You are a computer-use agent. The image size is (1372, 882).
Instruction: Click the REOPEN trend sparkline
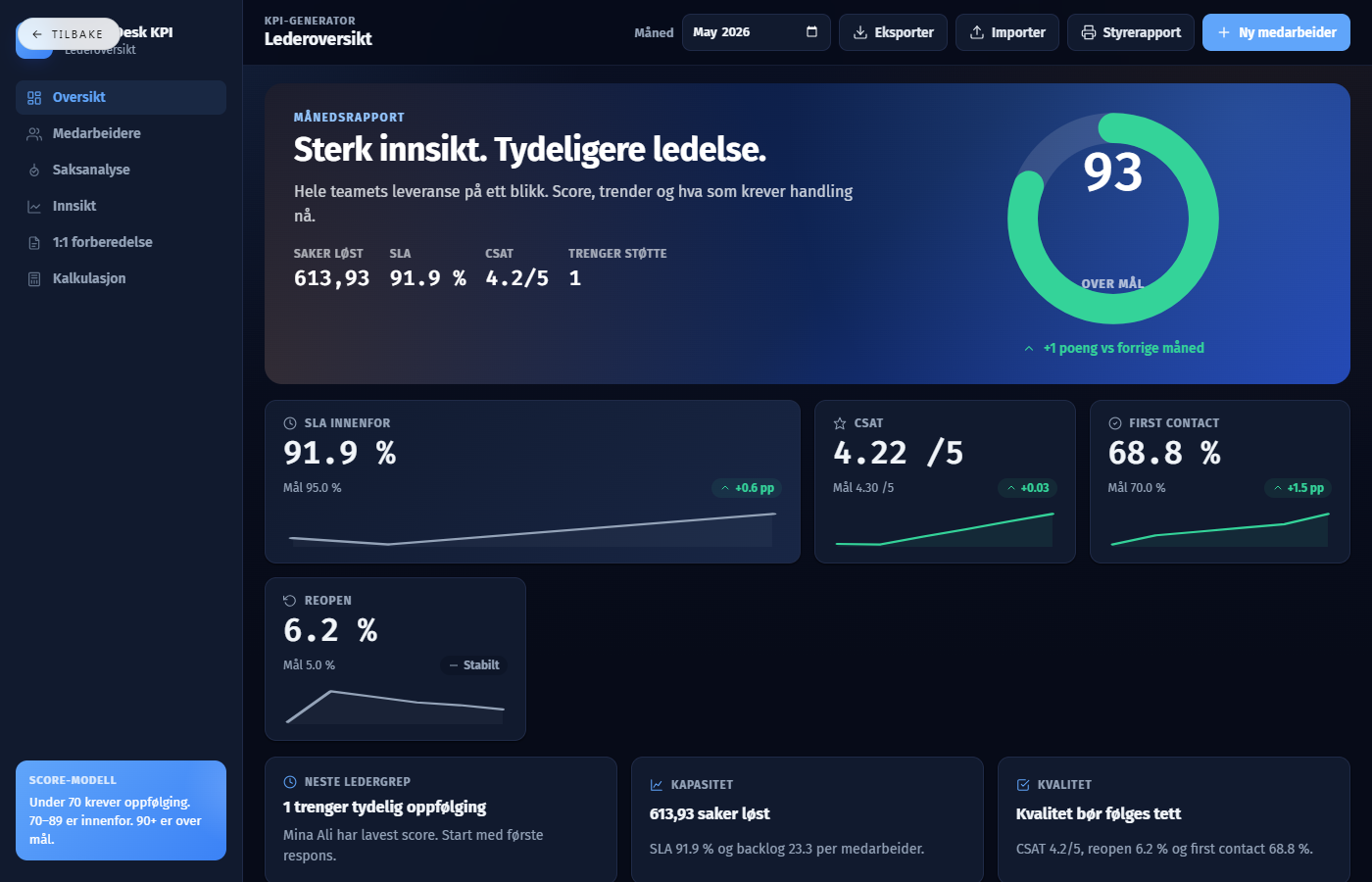click(395, 707)
